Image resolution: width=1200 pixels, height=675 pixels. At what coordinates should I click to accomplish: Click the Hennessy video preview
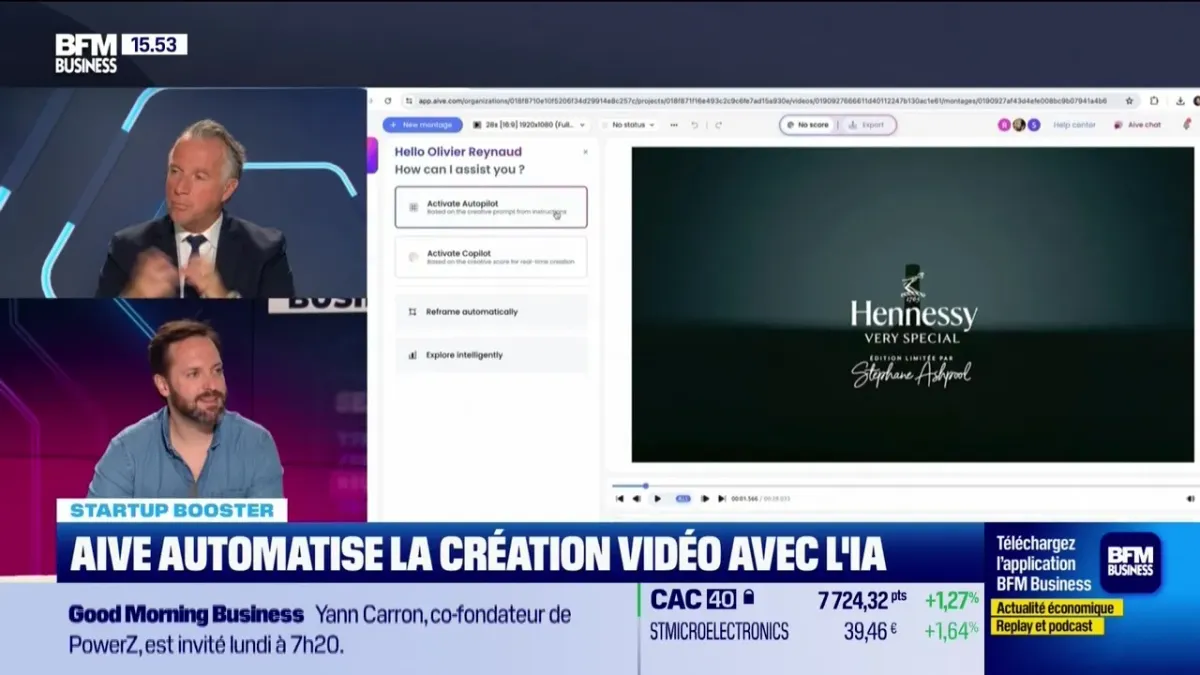[912, 304]
